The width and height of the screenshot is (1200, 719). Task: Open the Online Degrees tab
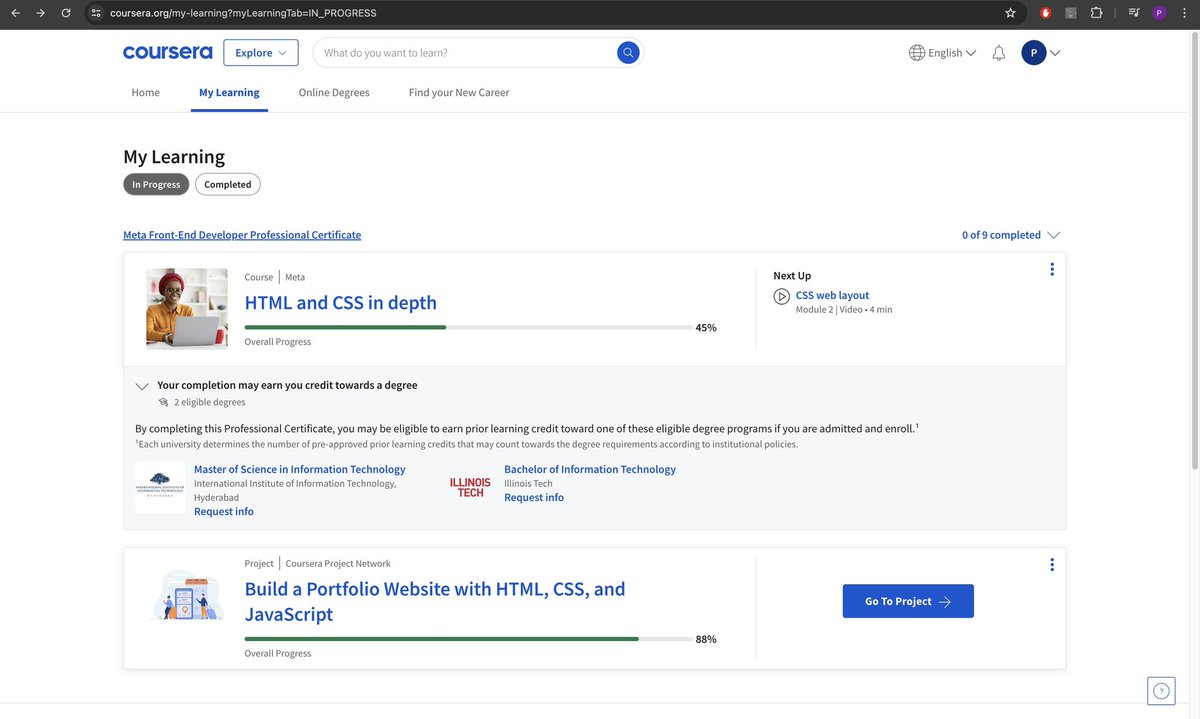point(333,92)
